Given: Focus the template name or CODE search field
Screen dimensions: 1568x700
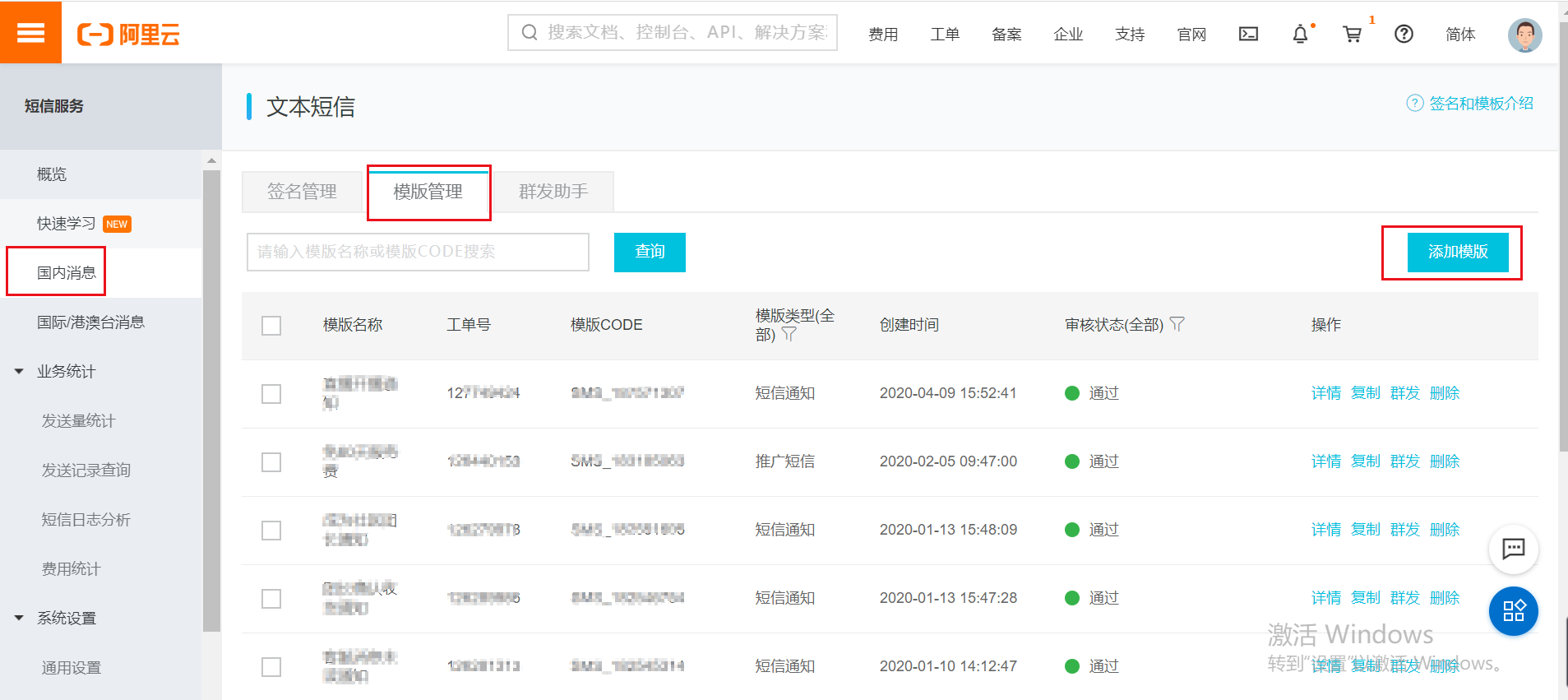Looking at the screenshot, I should pyautogui.click(x=418, y=252).
